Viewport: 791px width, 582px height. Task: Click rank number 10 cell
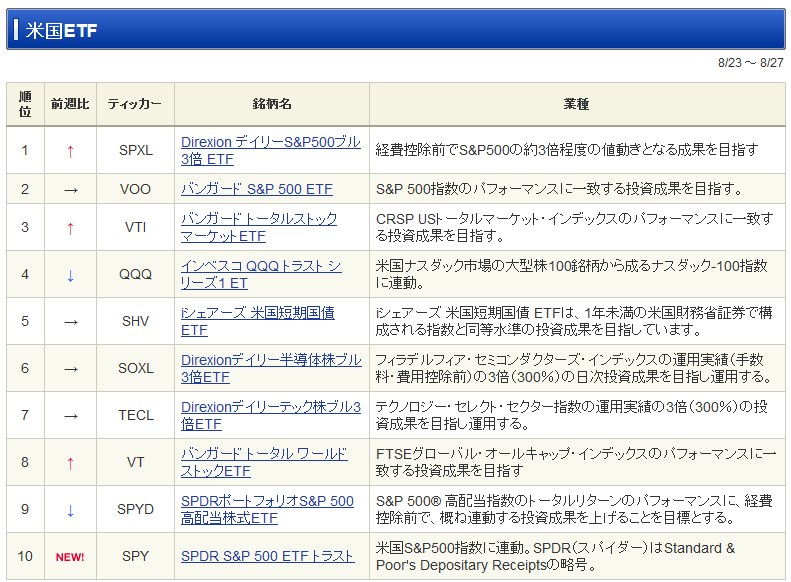point(25,556)
